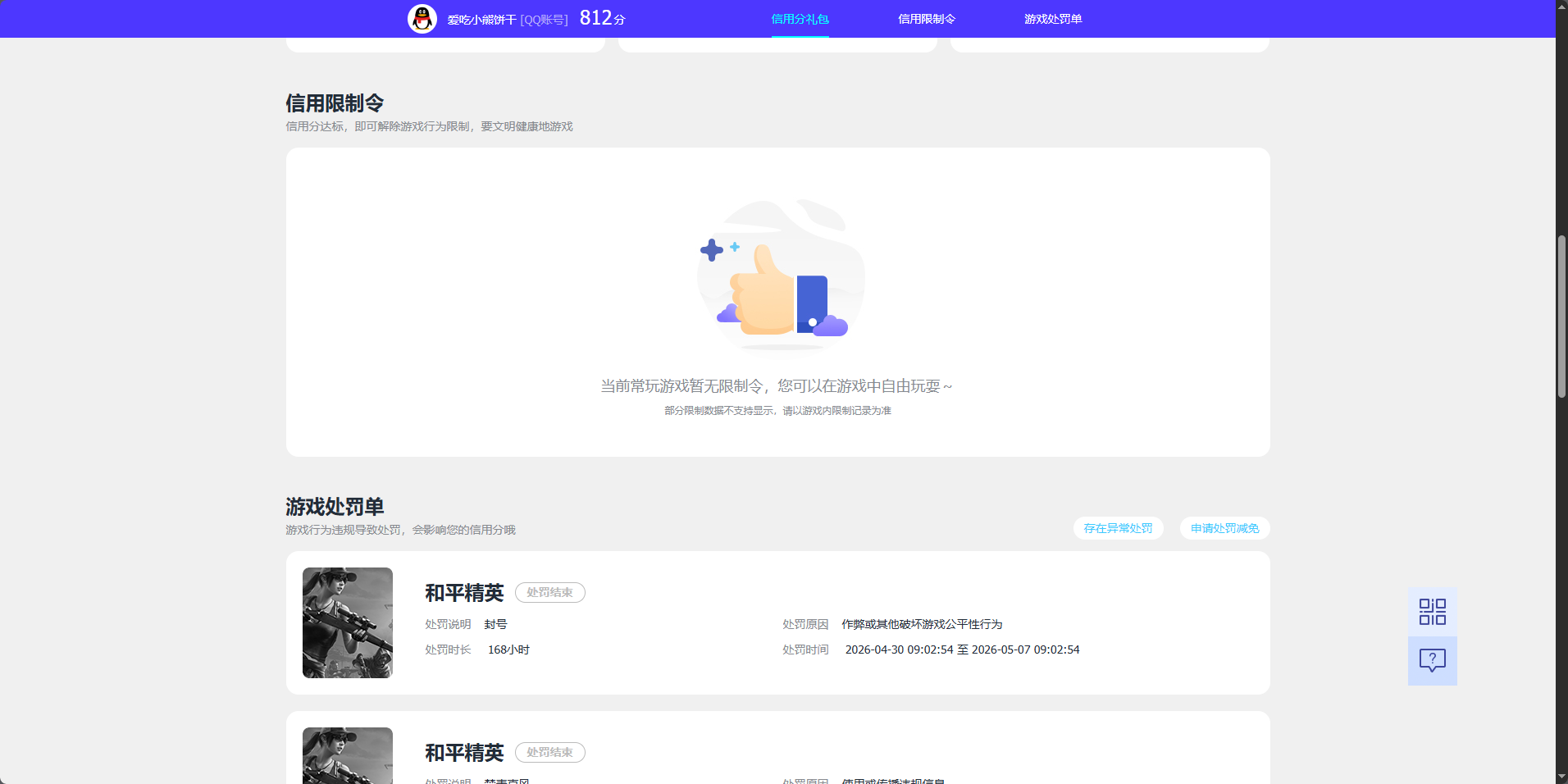Viewport: 1568px width, 784px height.
Task: Open second 和平精英 game thumbnail
Action: point(348,755)
